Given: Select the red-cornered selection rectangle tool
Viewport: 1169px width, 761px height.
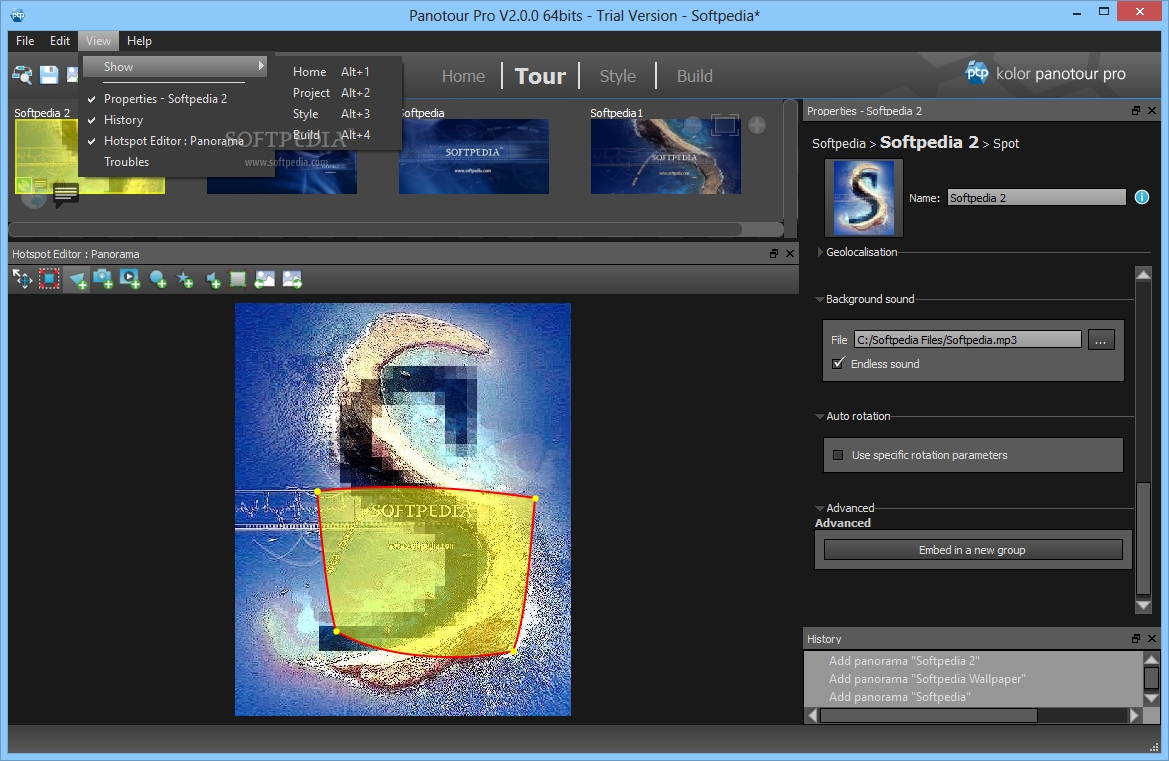Looking at the screenshot, I should click(x=49, y=280).
